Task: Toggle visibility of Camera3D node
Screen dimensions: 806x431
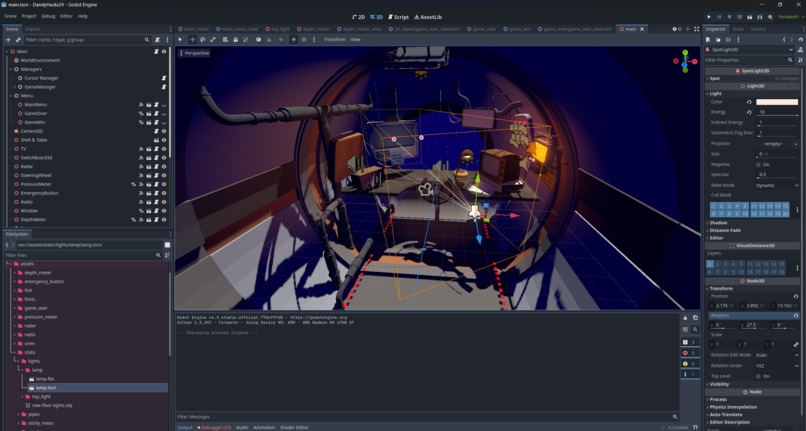Action: tap(164, 131)
